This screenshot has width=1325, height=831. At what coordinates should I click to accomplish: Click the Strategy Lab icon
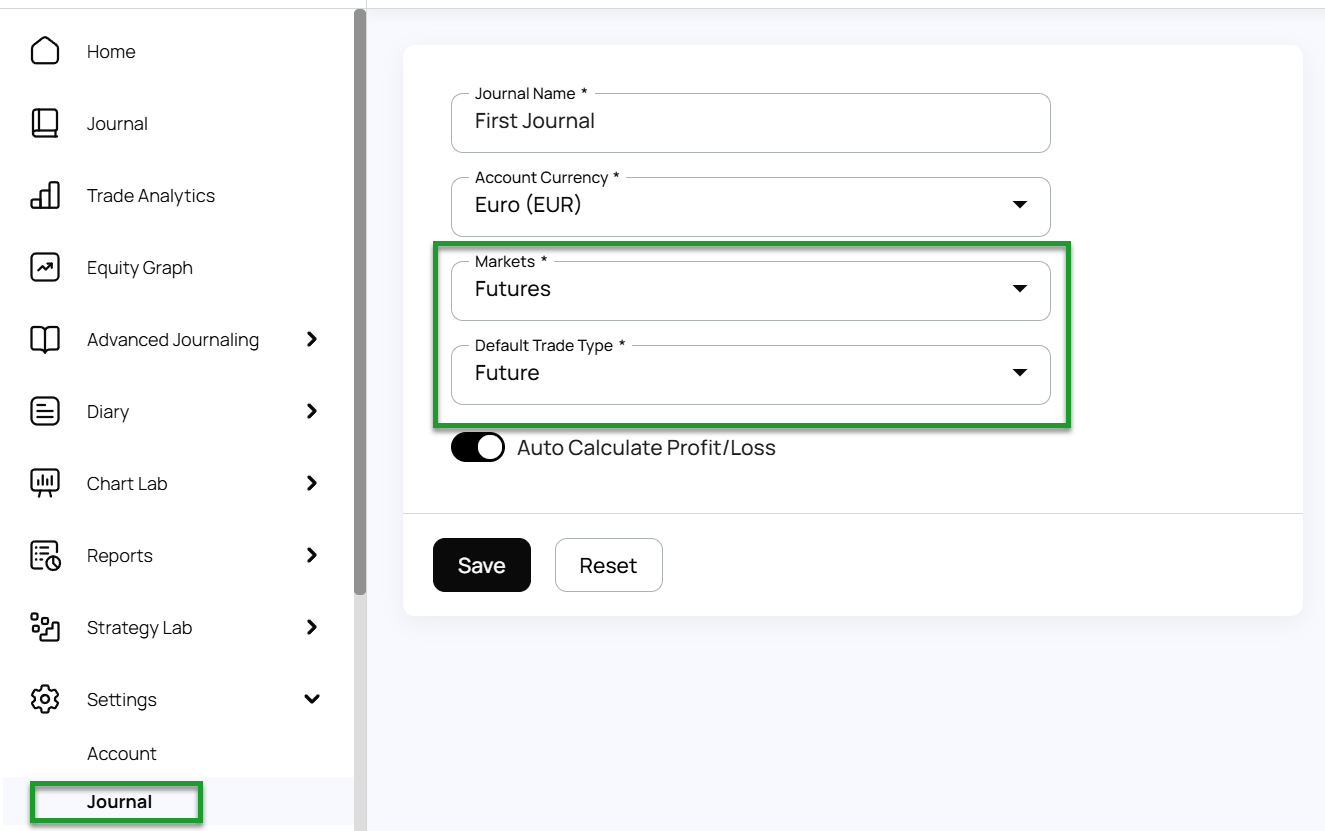point(45,627)
